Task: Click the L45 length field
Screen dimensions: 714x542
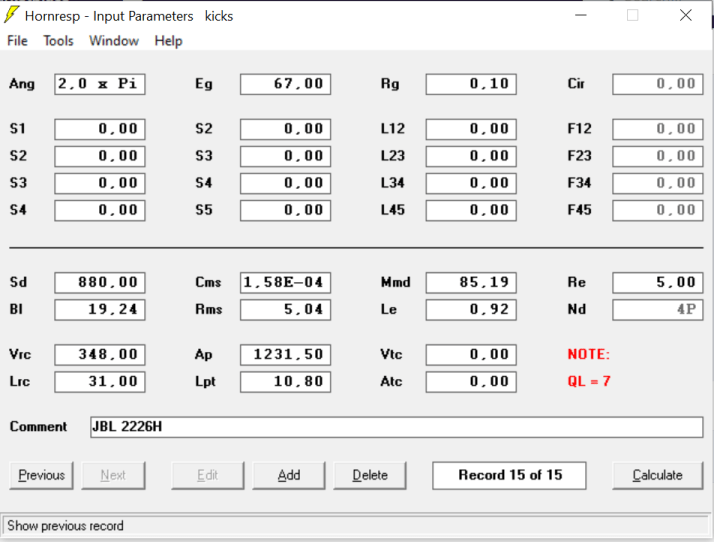Action: [x=471, y=210]
